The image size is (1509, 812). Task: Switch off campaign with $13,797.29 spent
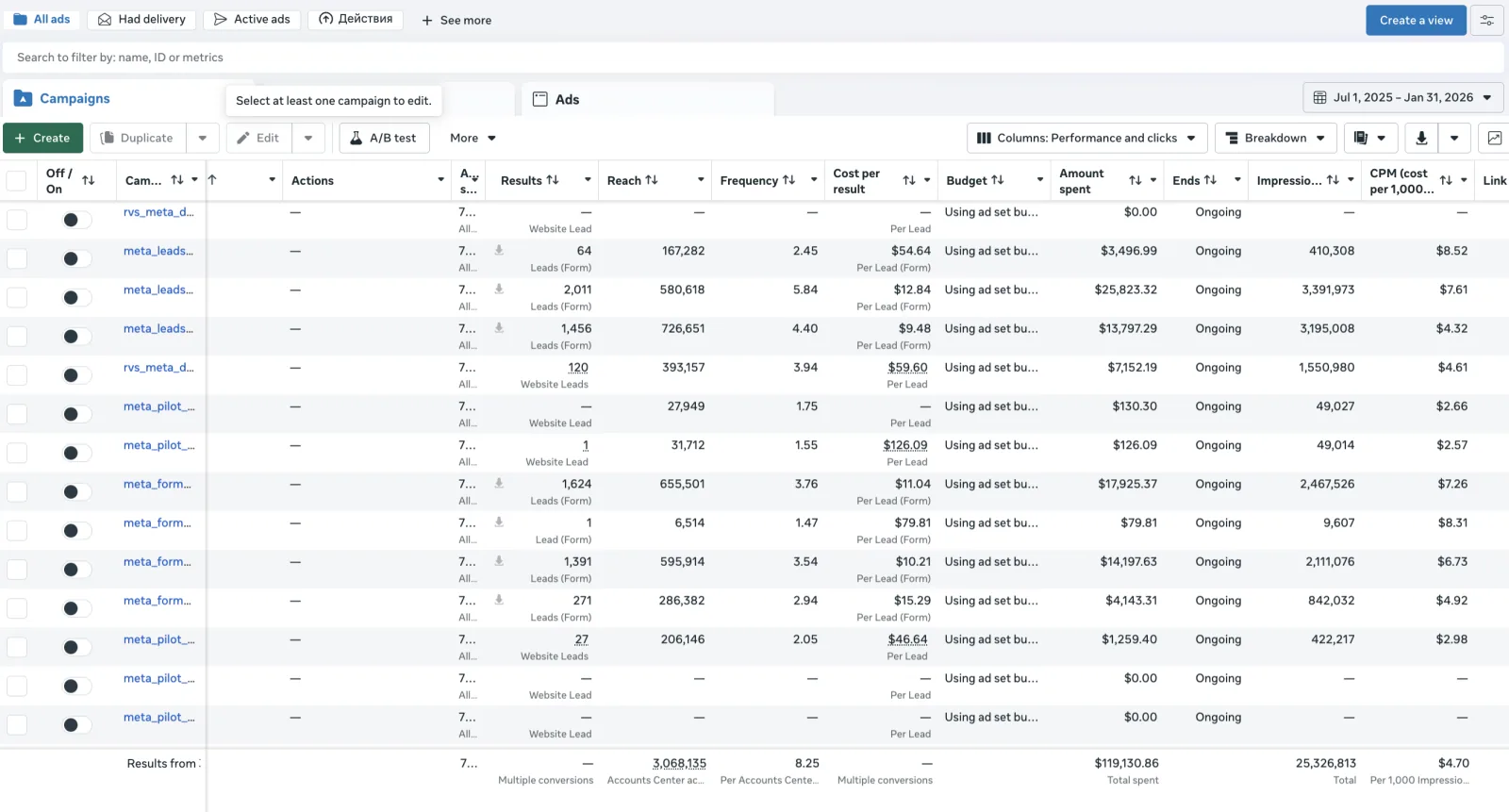pos(76,337)
